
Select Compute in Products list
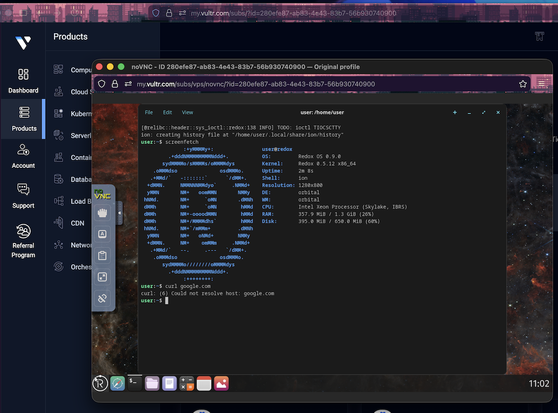73,70
